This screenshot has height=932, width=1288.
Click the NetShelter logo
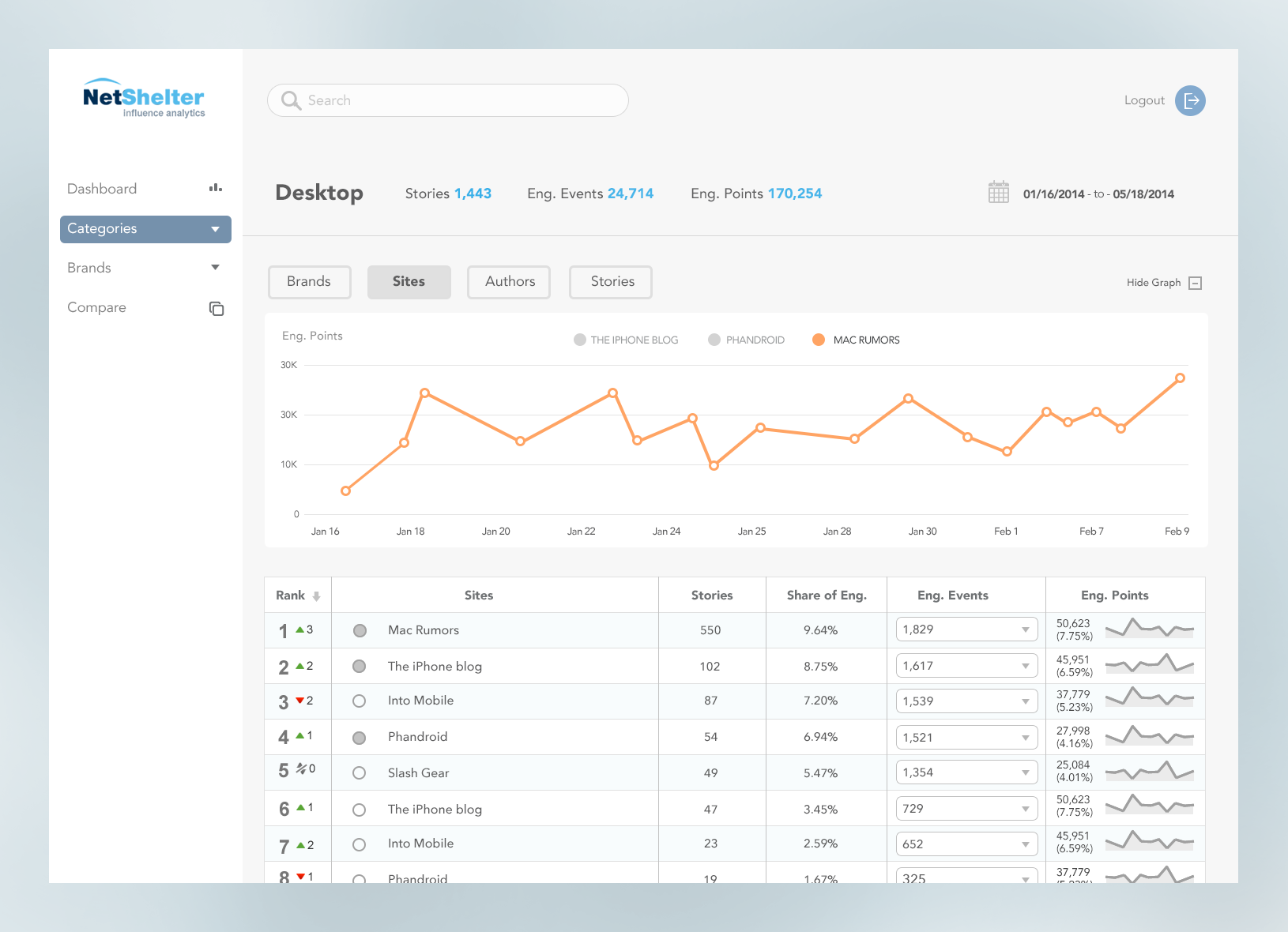[x=145, y=99]
